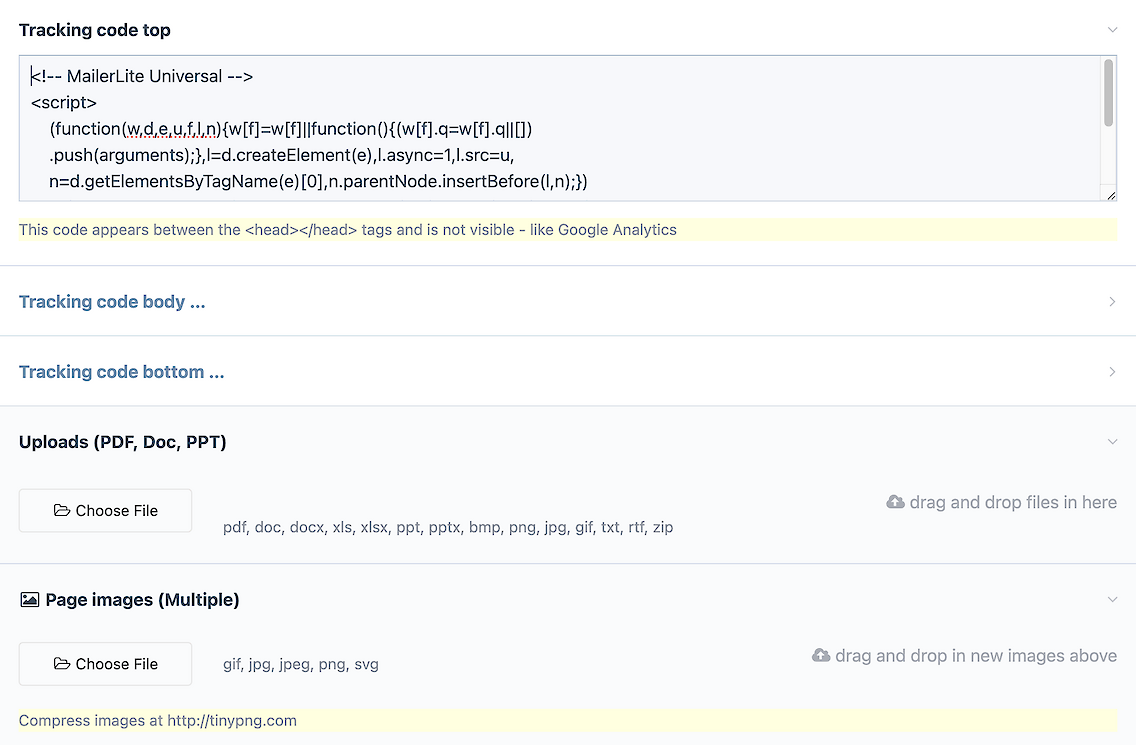Open the Tracking code bottom section
The width and height of the screenshot is (1136, 745).
(121, 372)
